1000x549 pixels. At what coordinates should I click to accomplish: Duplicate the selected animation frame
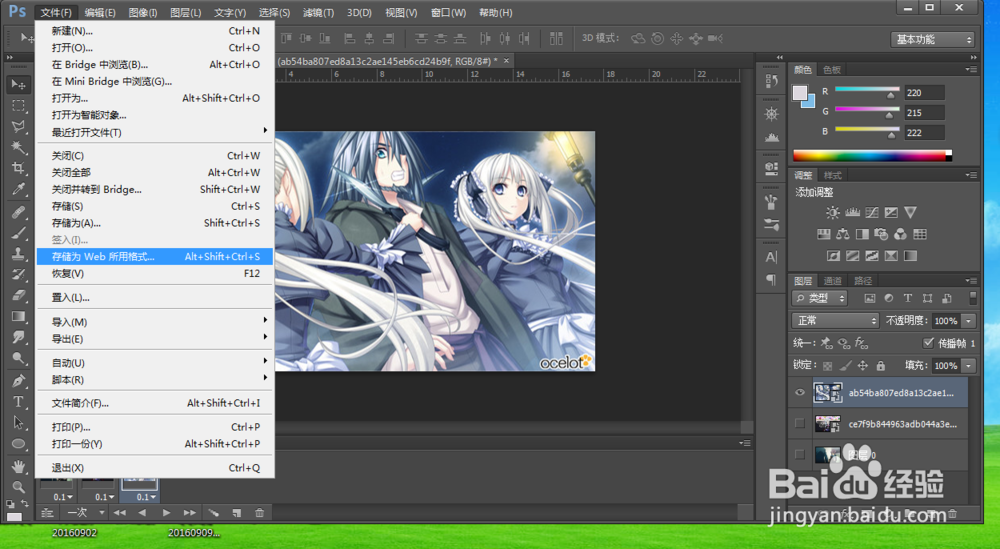[x=237, y=513]
